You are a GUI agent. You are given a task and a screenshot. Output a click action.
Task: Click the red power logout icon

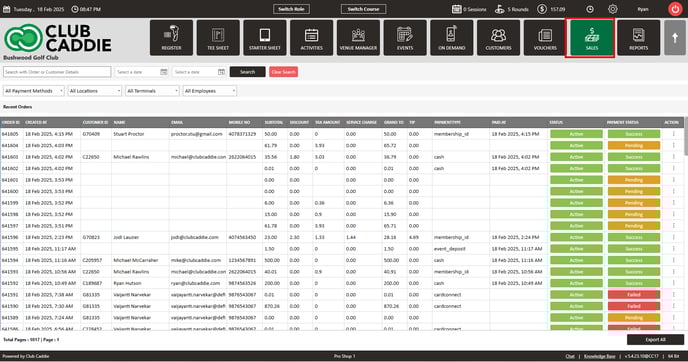coord(675,9)
